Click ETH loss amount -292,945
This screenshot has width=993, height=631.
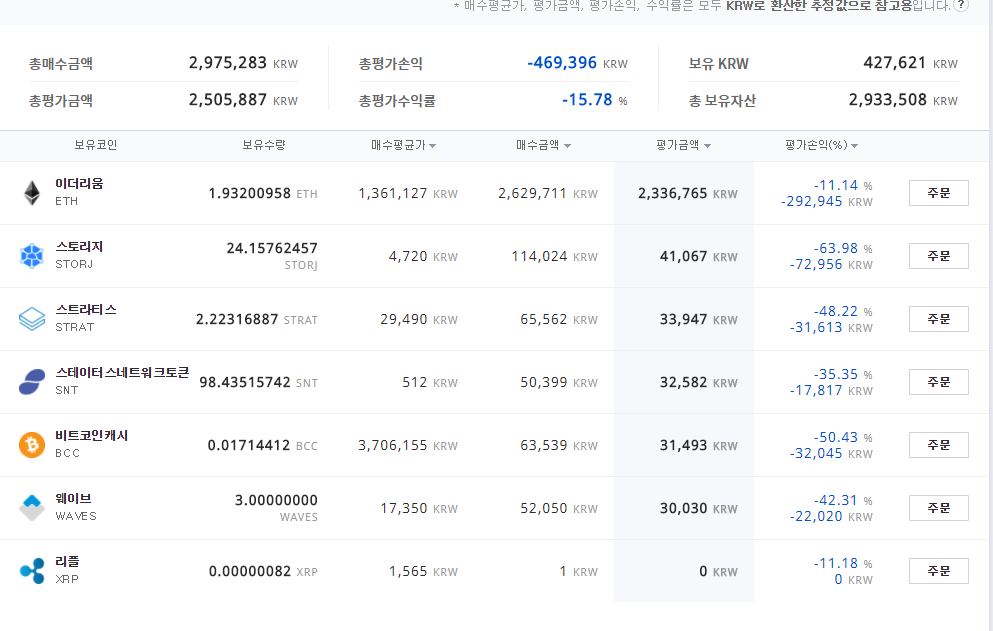point(812,201)
